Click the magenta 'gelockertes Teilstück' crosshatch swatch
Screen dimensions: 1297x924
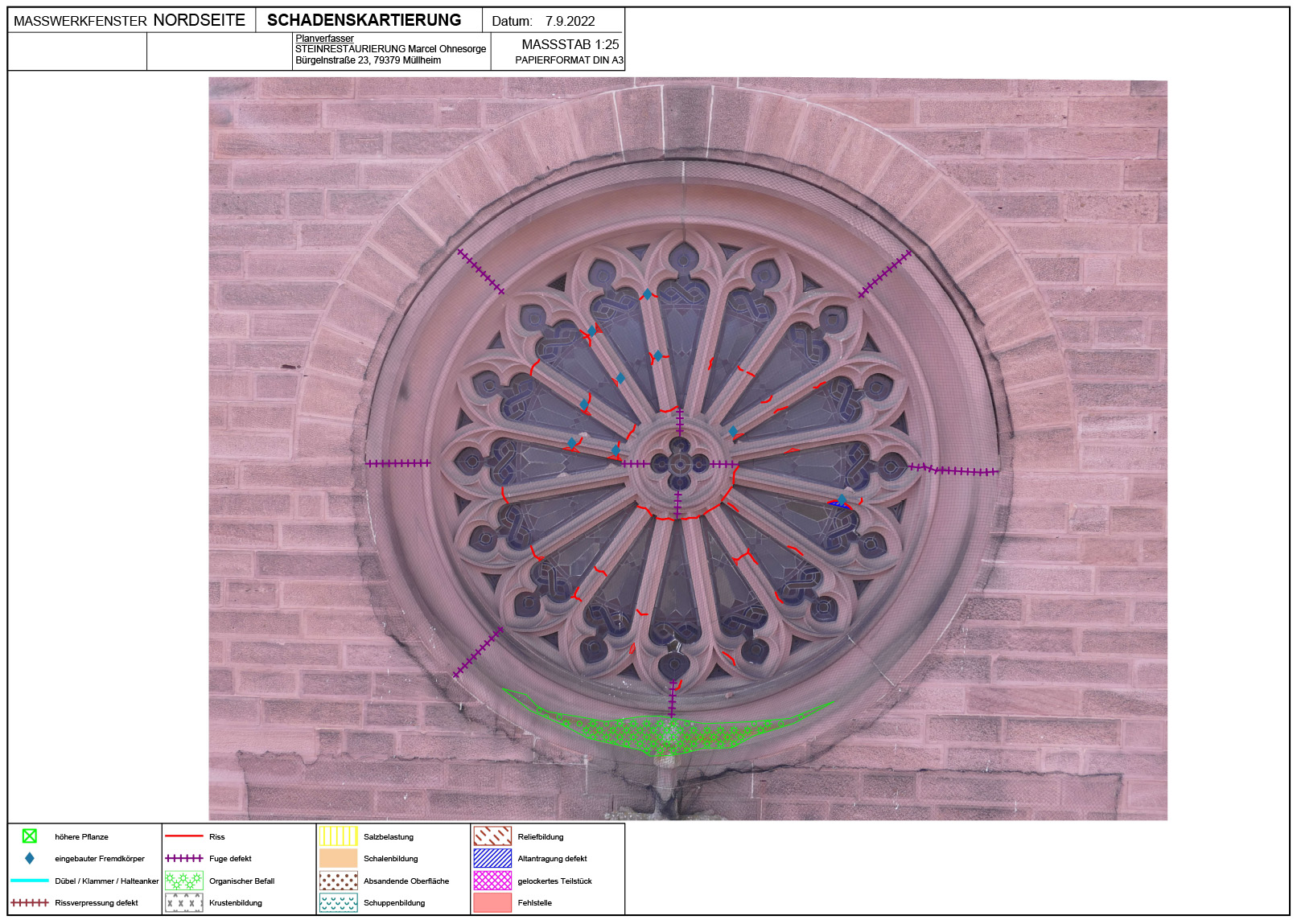(x=492, y=881)
